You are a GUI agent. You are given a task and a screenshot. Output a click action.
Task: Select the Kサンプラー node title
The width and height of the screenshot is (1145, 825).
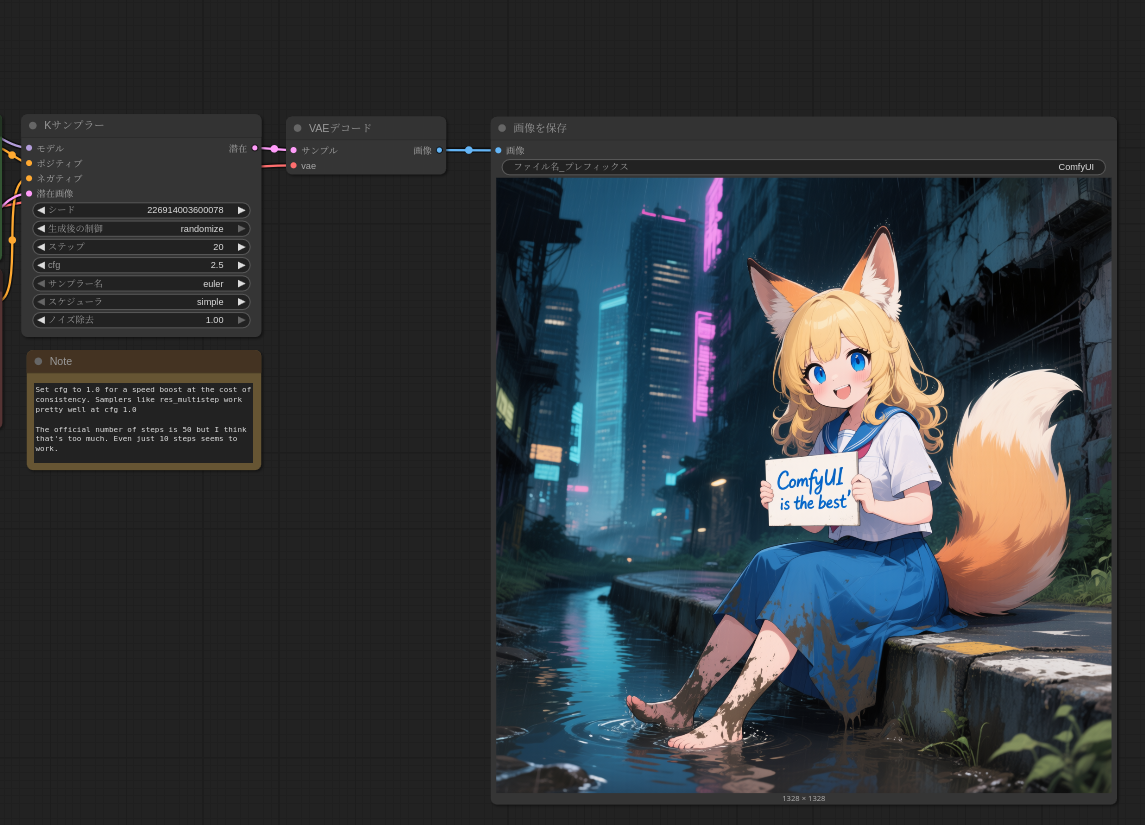(x=74, y=125)
